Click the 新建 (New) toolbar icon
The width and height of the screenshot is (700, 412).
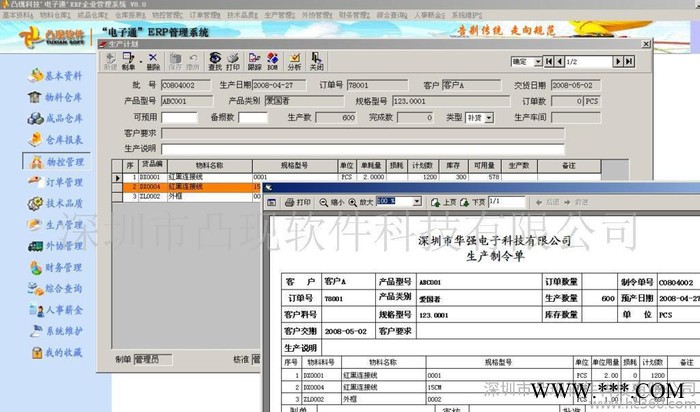click(x=110, y=61)
